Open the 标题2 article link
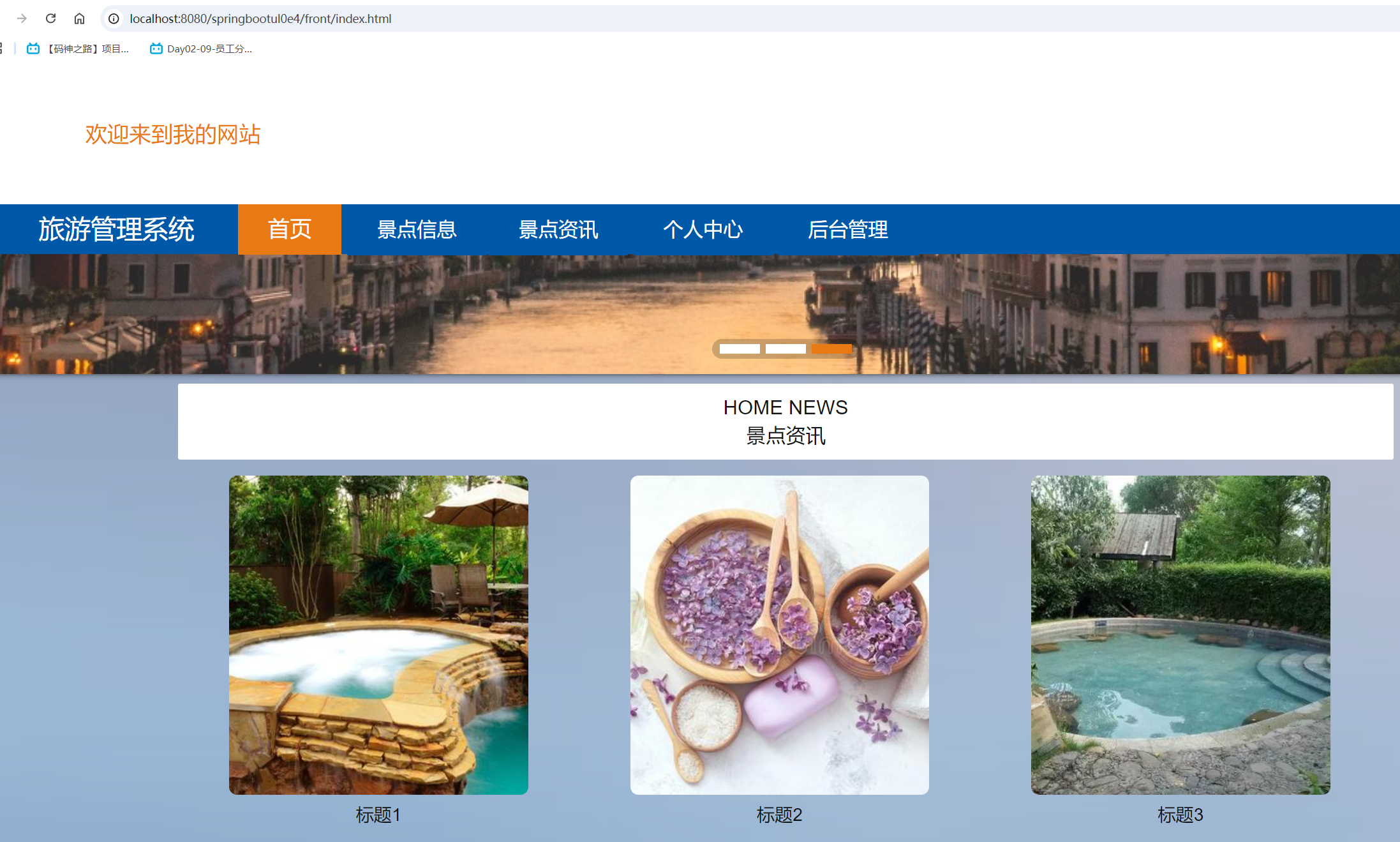The height and width of the screenshot is (842, 1400). point(779,815)
